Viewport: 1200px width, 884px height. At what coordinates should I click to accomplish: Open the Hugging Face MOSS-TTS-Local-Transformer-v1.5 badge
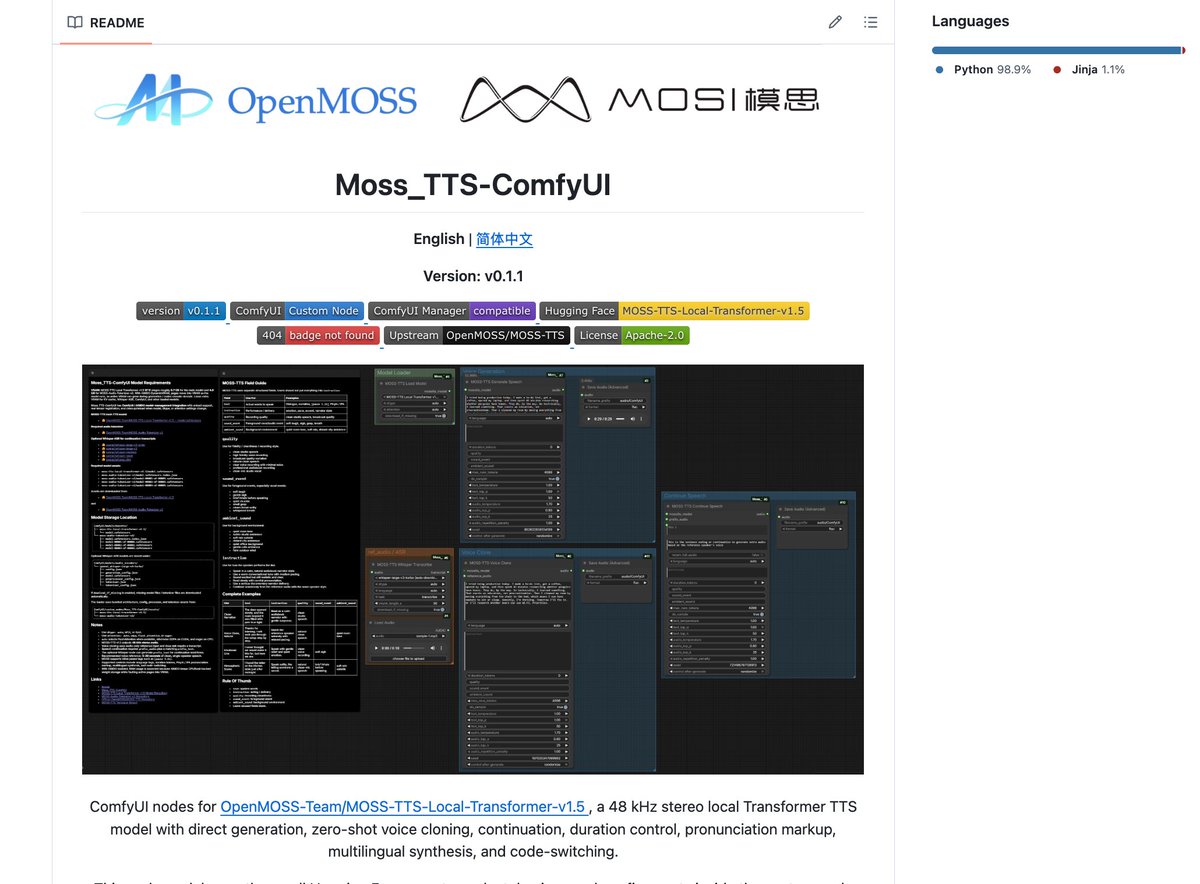coord(674,311)
